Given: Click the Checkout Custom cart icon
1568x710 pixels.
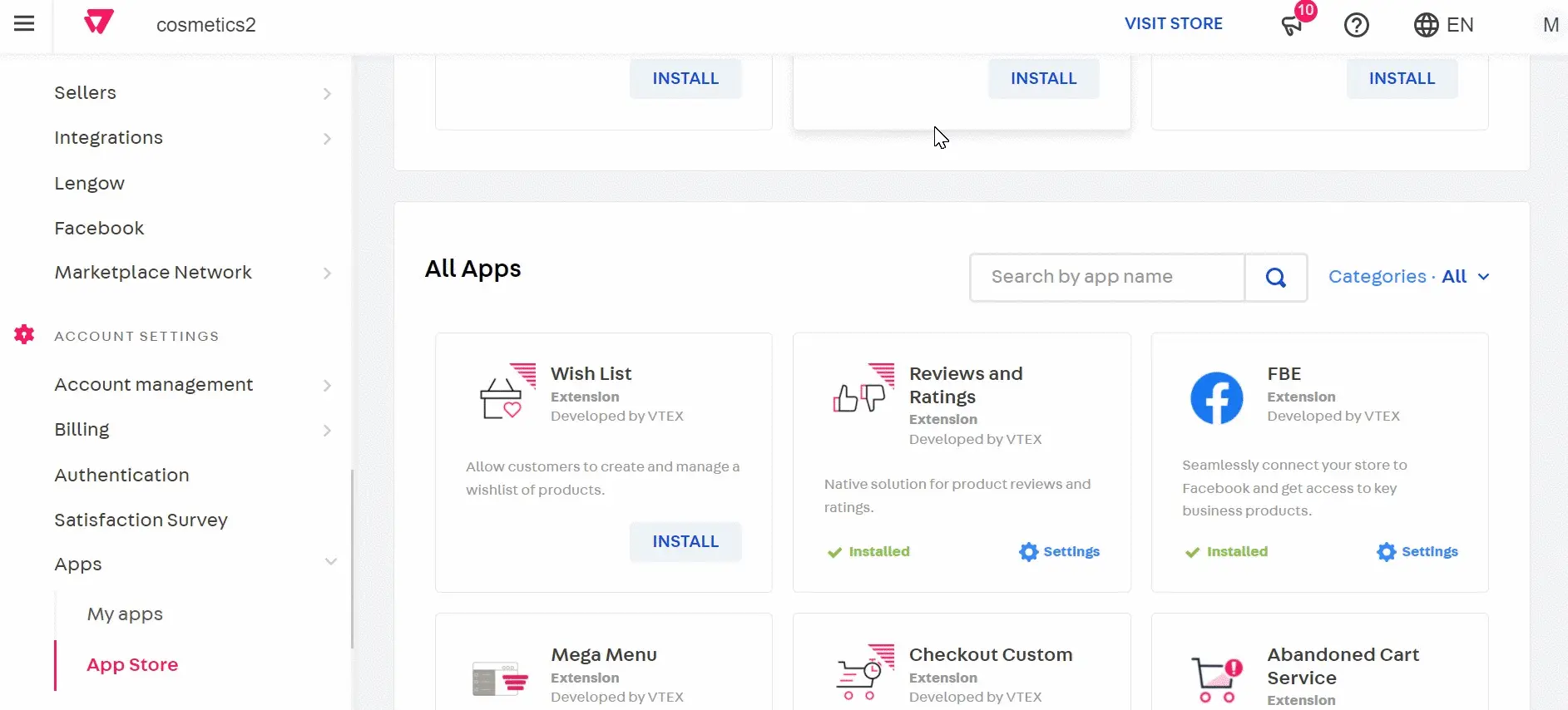Looking at the screenshot, I should (864, 672).
